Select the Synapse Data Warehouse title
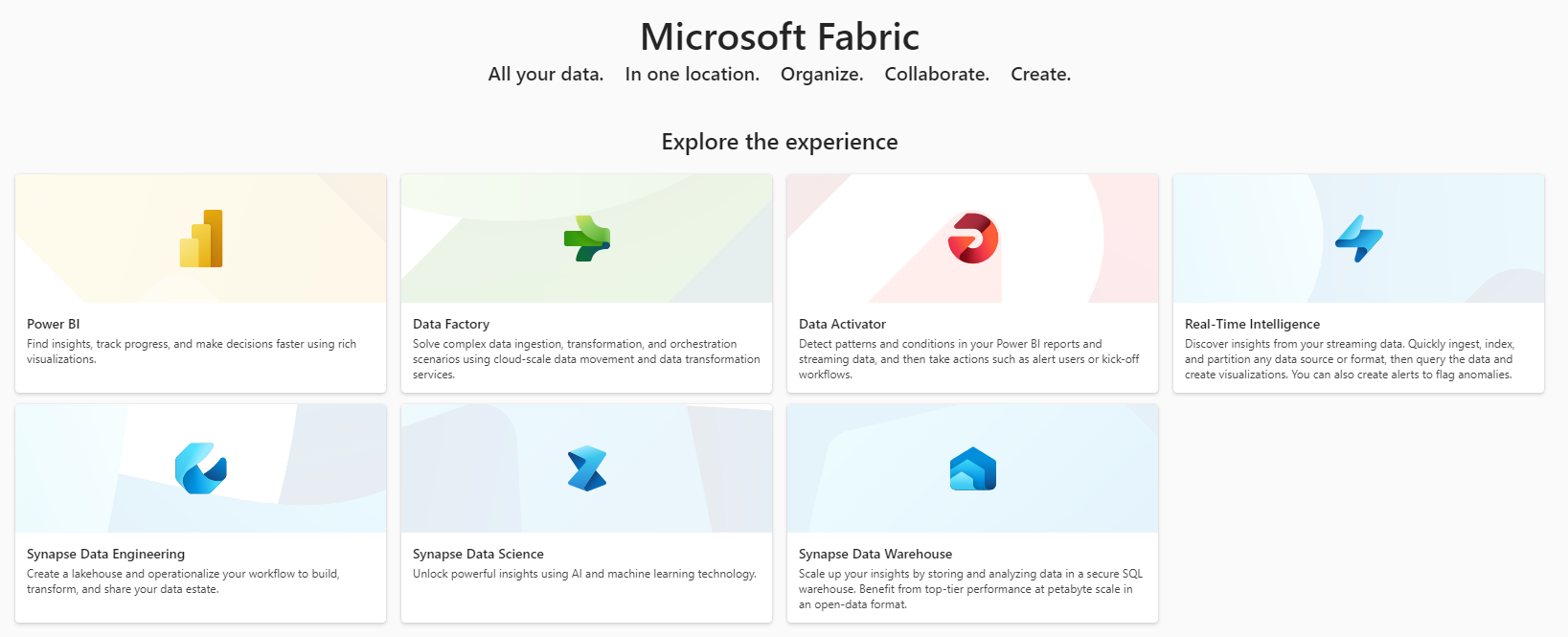 875,554
